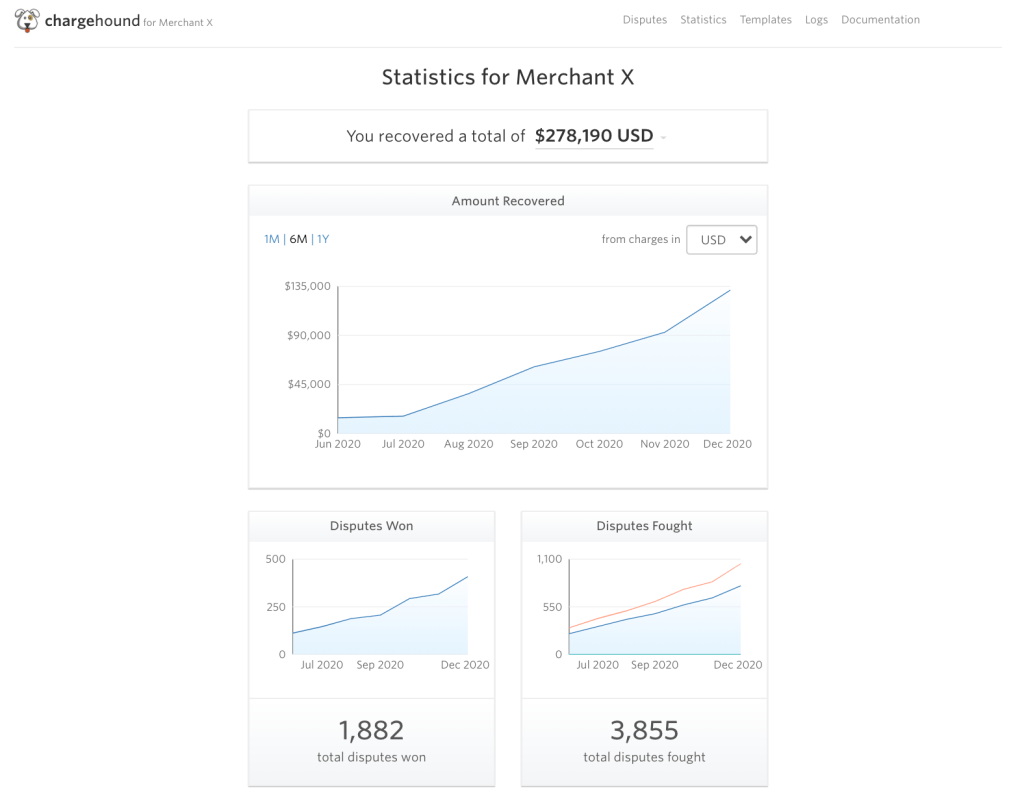This screenshot has width=1024, height=803.
Task: Click the Disputes Won panel header
Action: [x=372, y=526]
